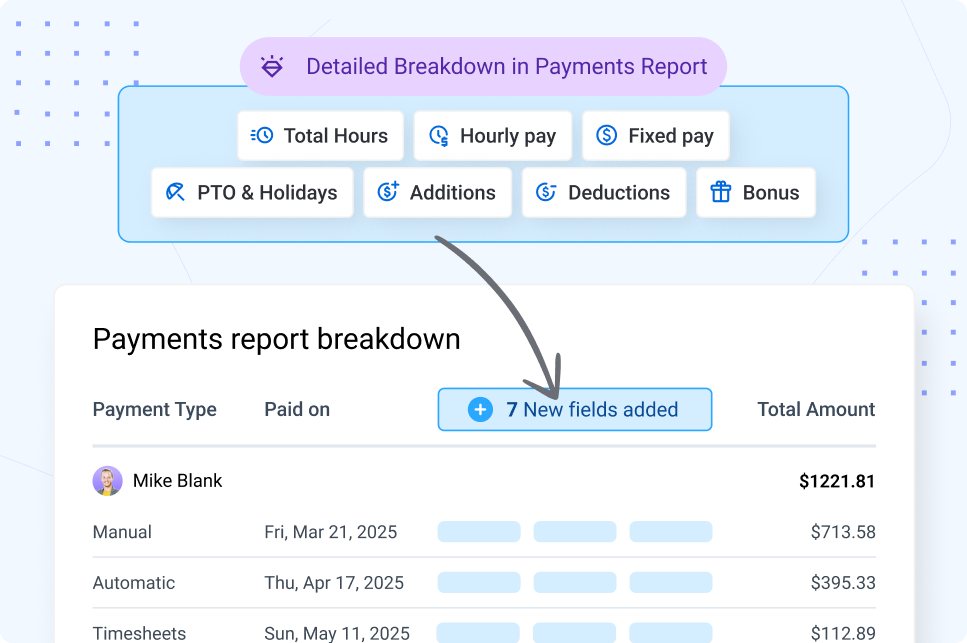Sort by the Paid on column header
Image resolution: width=967 pixels, height=643 pixels.
click(297, 410)
